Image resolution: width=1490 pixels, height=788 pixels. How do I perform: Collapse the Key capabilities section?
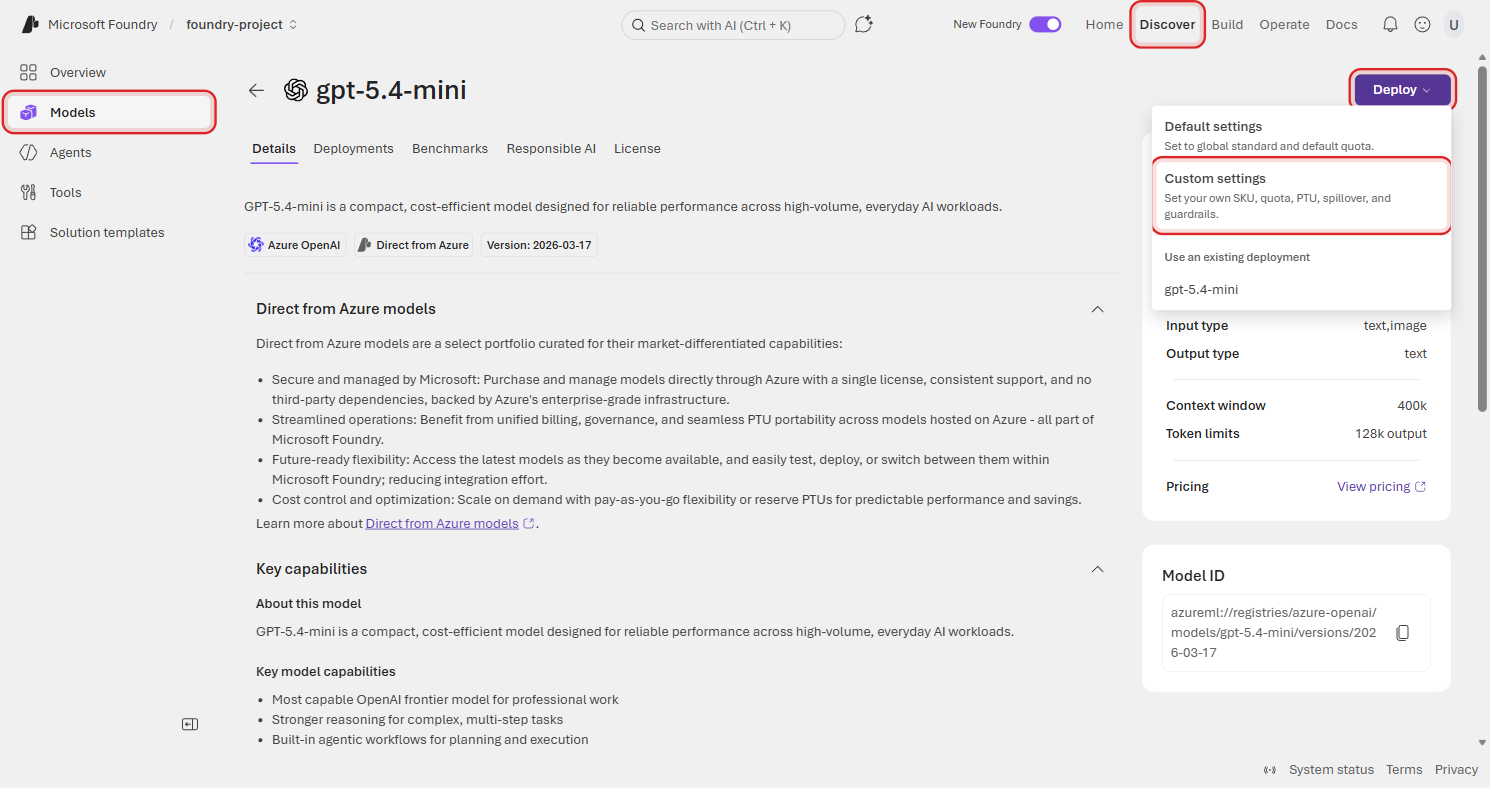pyautogui.click(x=1097, y=569)
